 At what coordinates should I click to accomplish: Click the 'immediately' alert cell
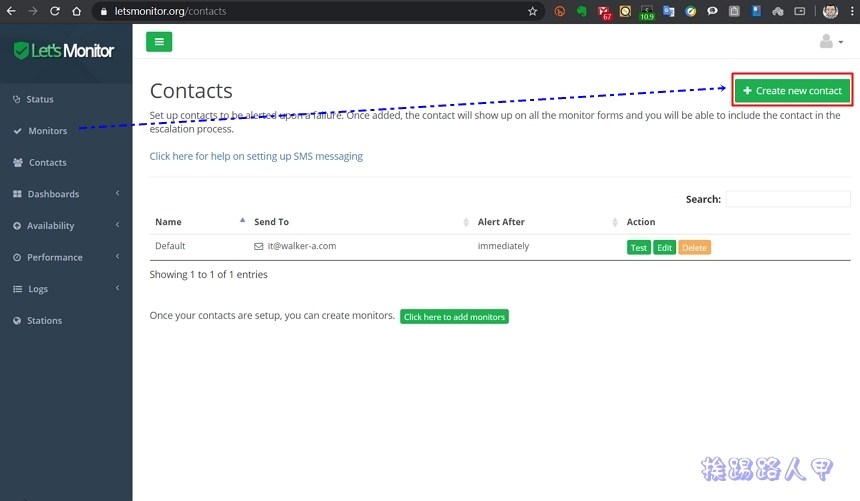point(503,246)
